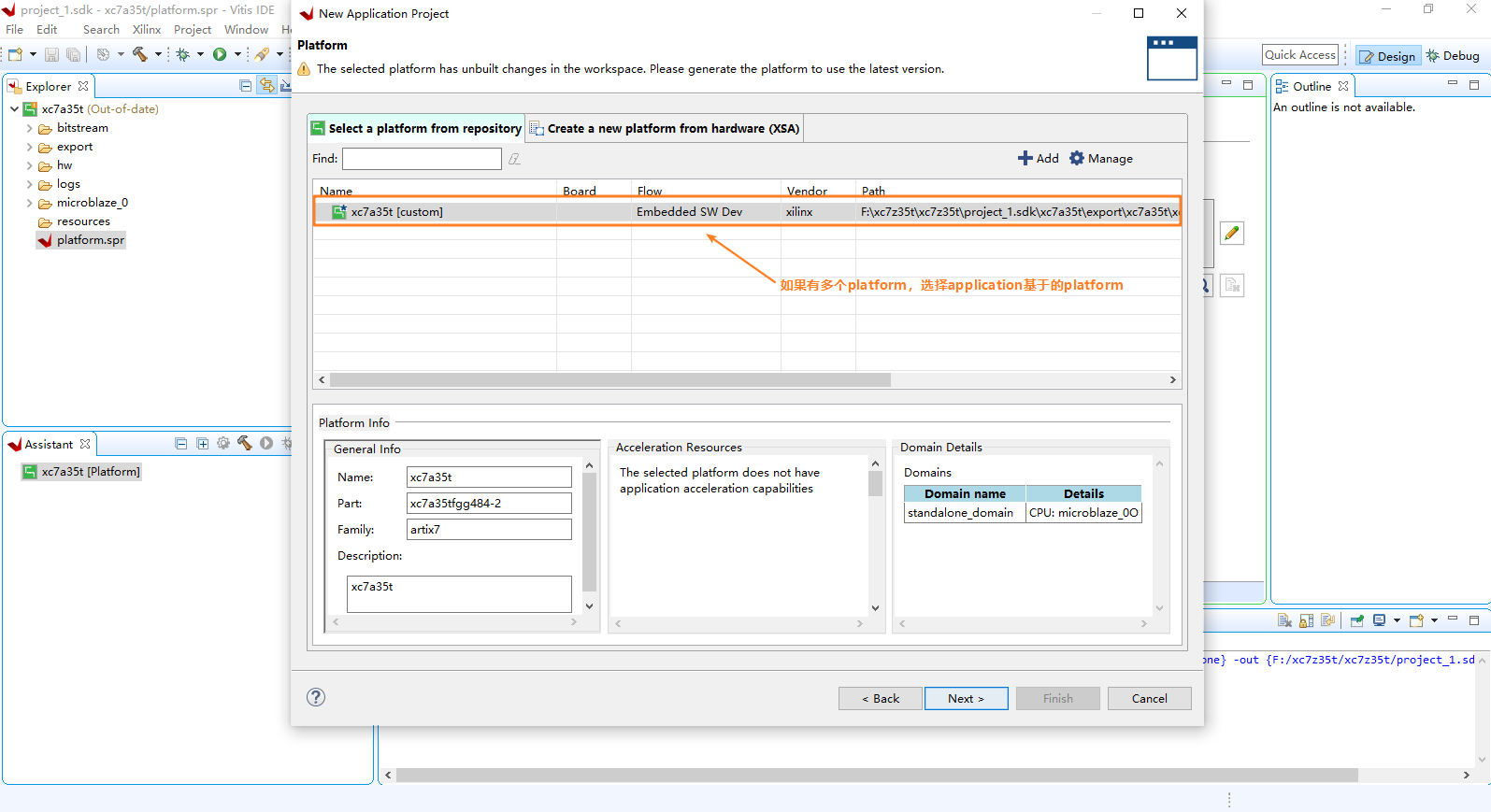Screen dimensions: 1491x812
Task: Click the Collapse All icon in Explorer panel
Action: (x=246, y=86)
